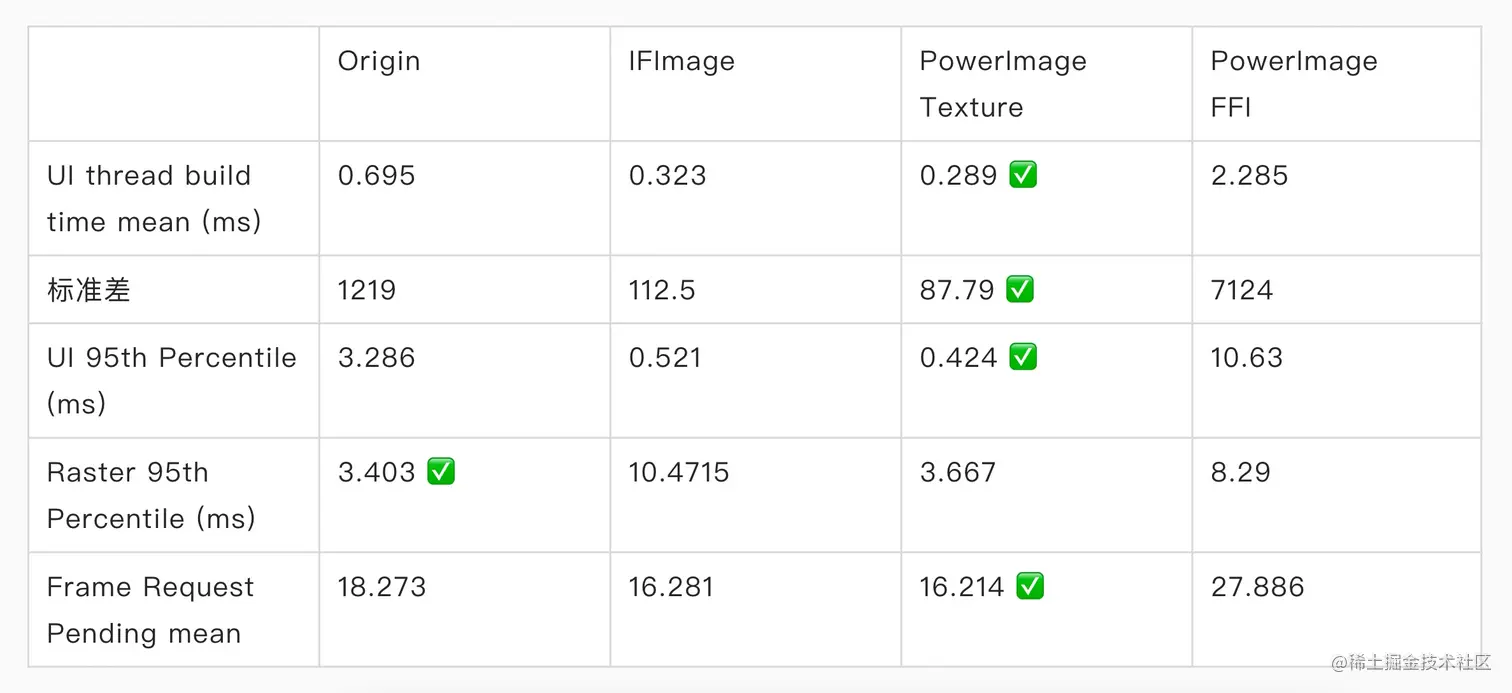The height and width of the screenshot is (693, 1512).
Task: Select the 7124 cell value
Action: point(1242,290)
